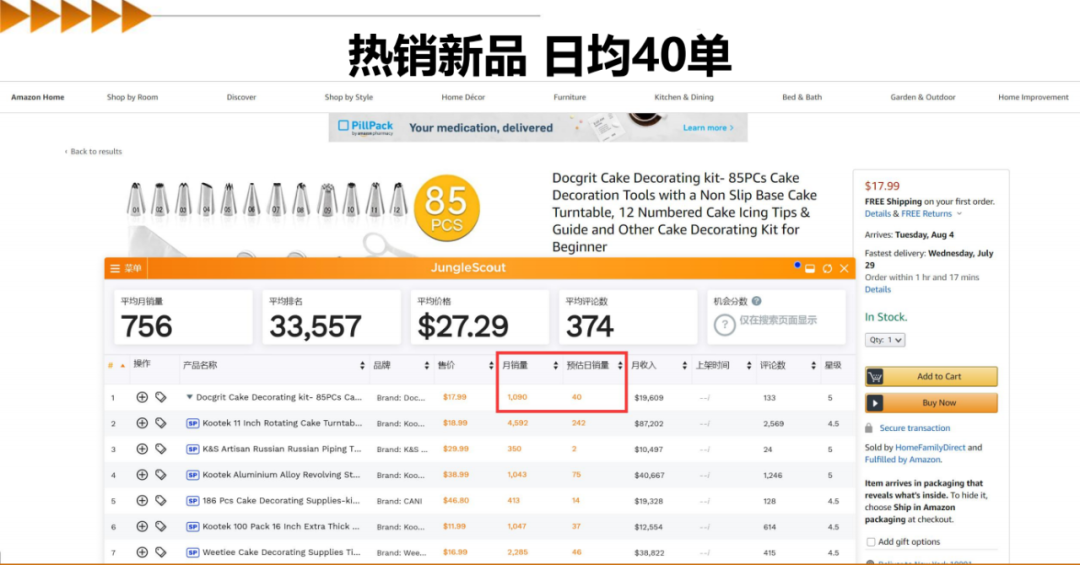Sort table by 月销量 column
The image size is (1080, 565).
click(x=555, y=365)
